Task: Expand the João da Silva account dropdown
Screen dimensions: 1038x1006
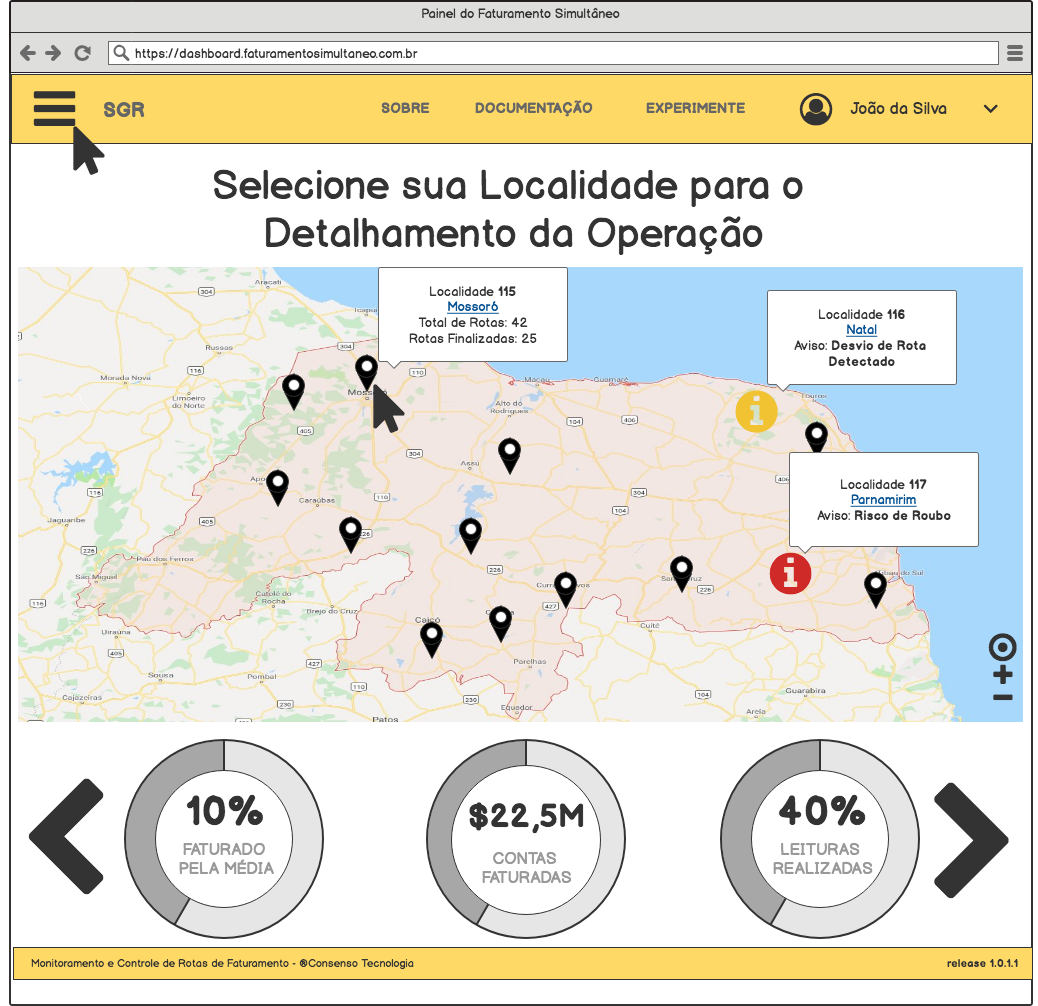Action: (x=991, y=110)
